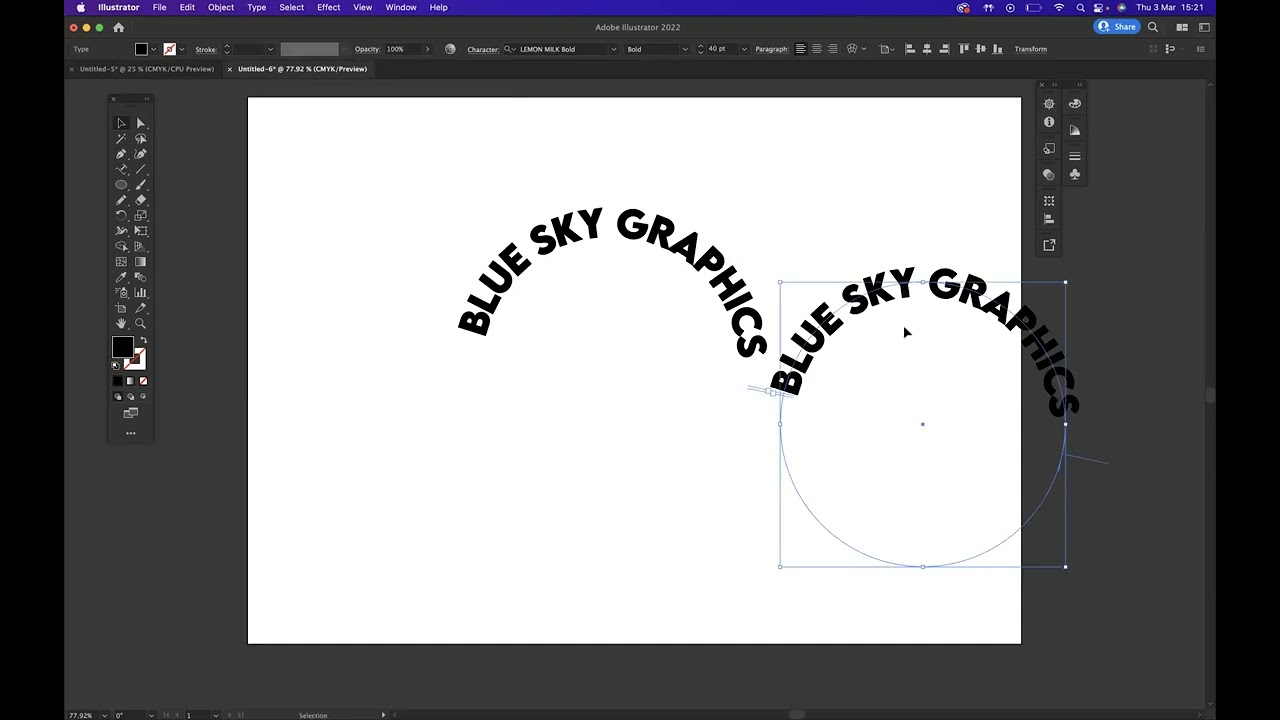Select the Artboard tool
The width and height of the screenshot is (1280, 720).
click(121, 308)
